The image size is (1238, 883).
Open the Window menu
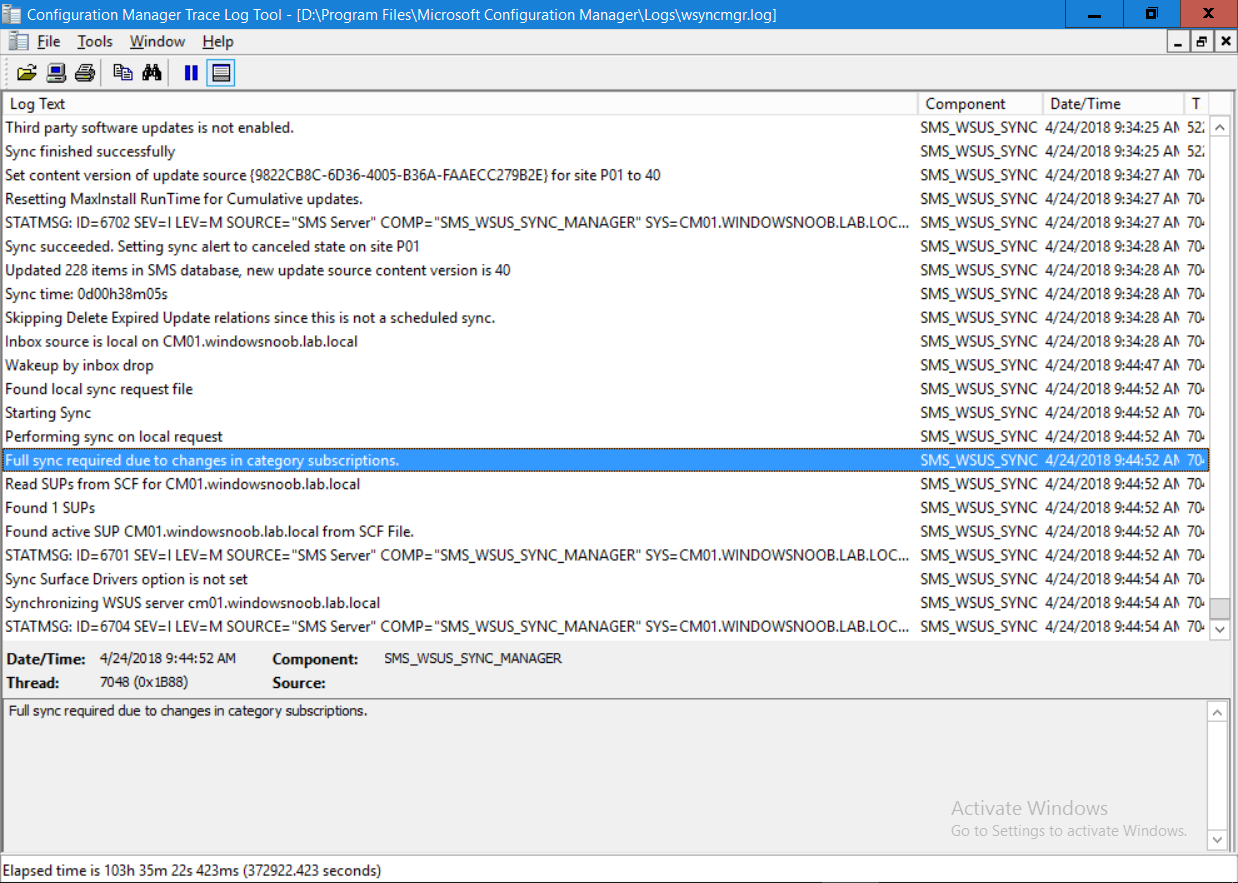click(x=157, y=41)
